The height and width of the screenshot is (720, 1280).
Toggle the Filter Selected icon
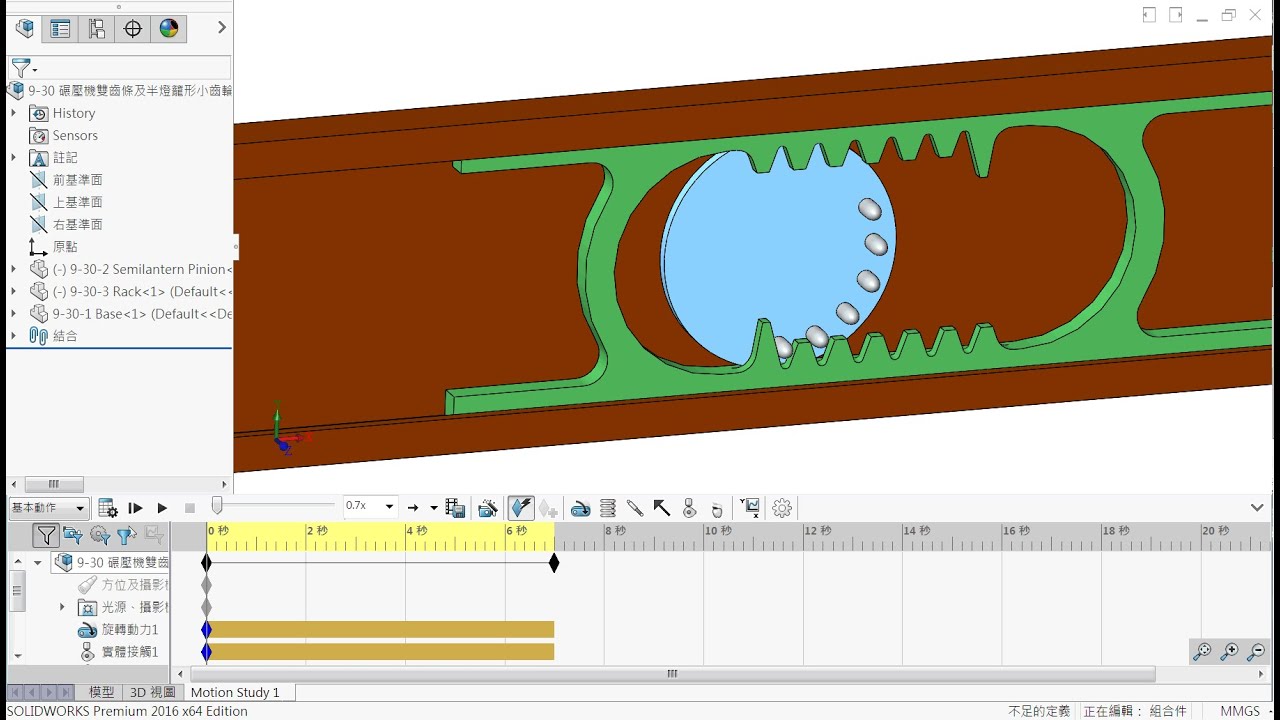[x=126, y=536]
